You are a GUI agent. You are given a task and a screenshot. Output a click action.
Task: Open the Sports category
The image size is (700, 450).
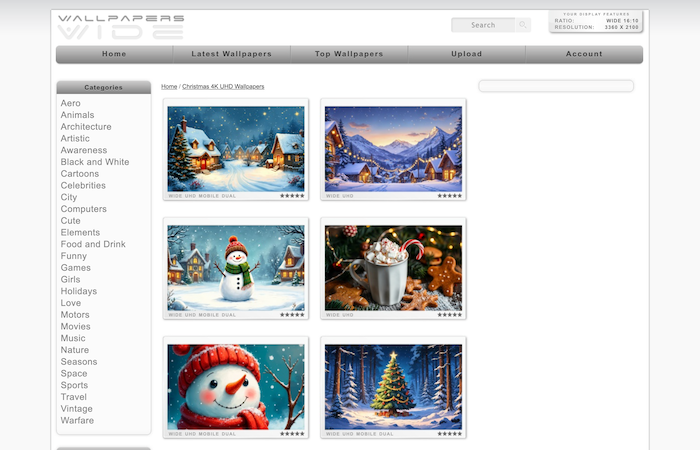pos(74,385)
